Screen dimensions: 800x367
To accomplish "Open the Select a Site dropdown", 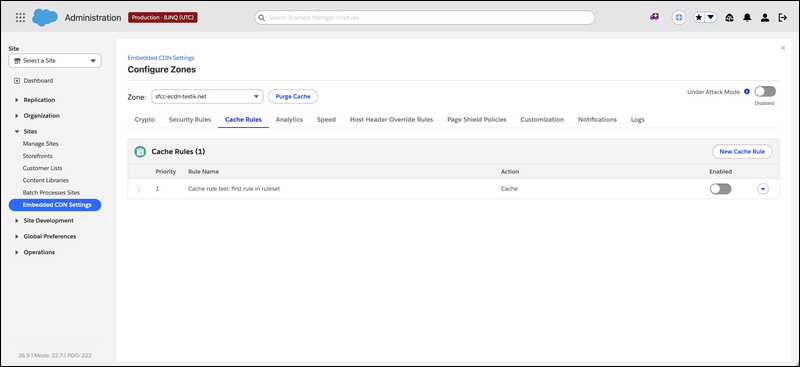I will [x=55, y=61].
